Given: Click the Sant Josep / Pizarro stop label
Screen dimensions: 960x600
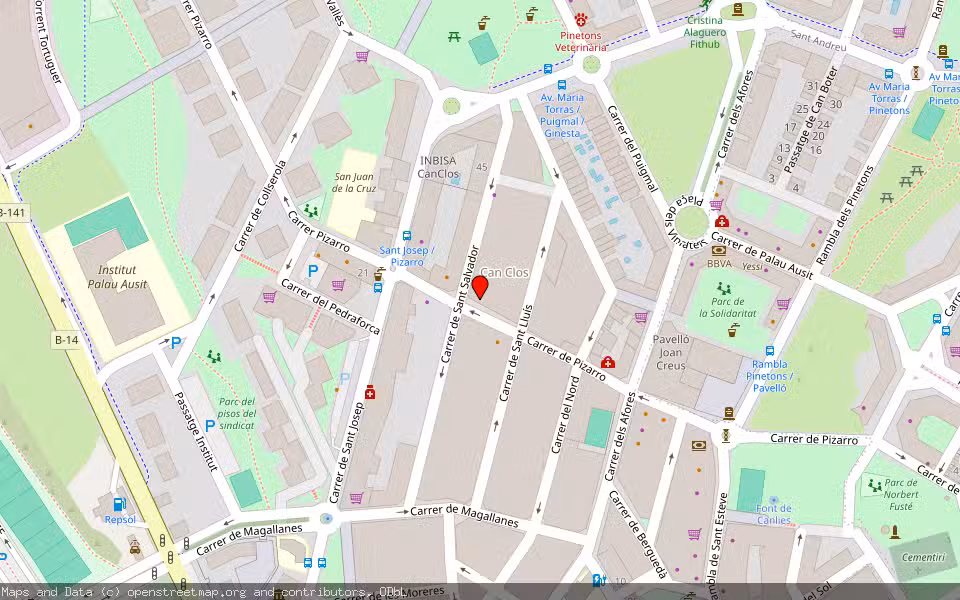Looking at the screenshot, I should coord(407,256).
